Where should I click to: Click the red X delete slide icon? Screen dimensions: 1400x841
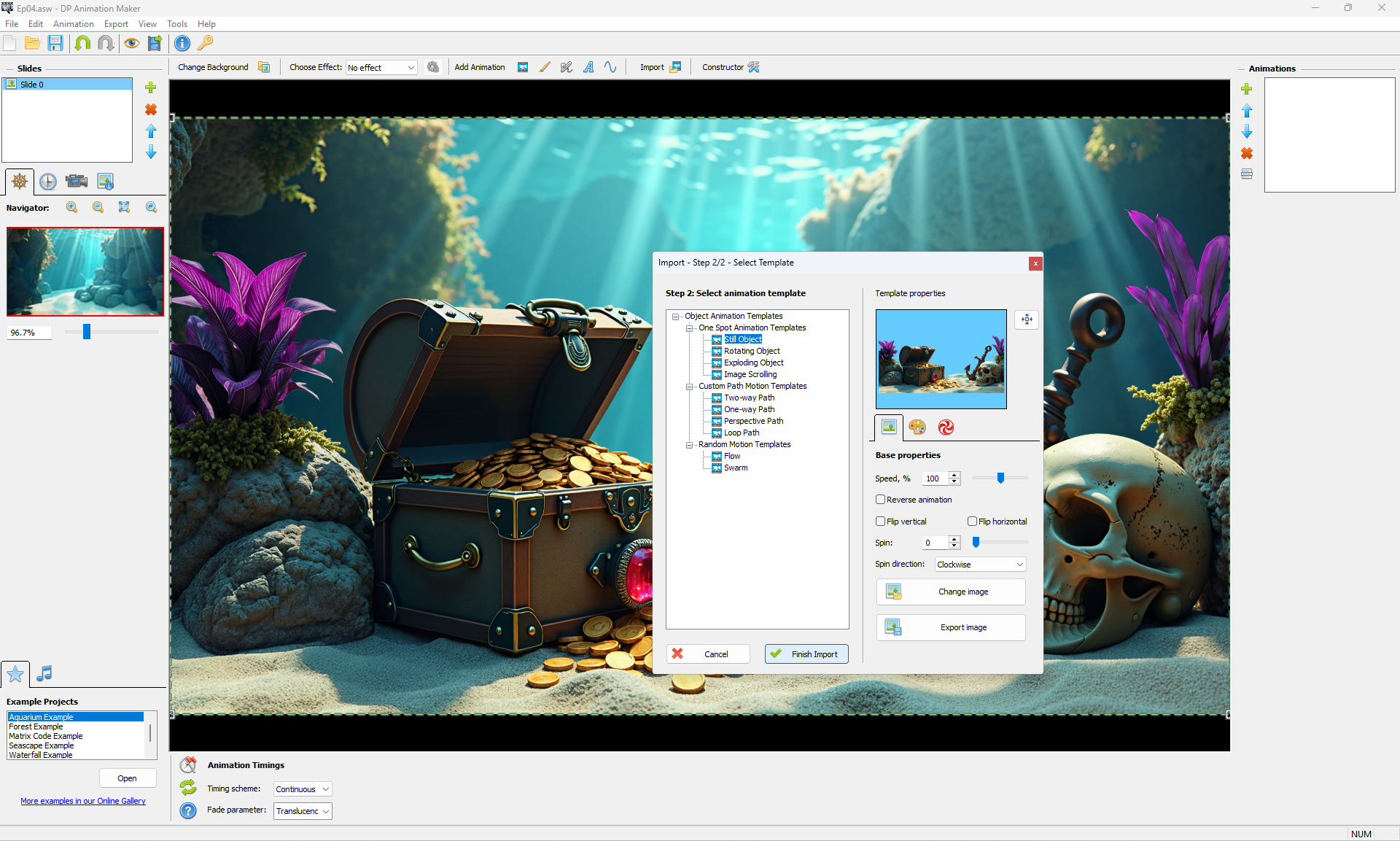pos(151,109)
